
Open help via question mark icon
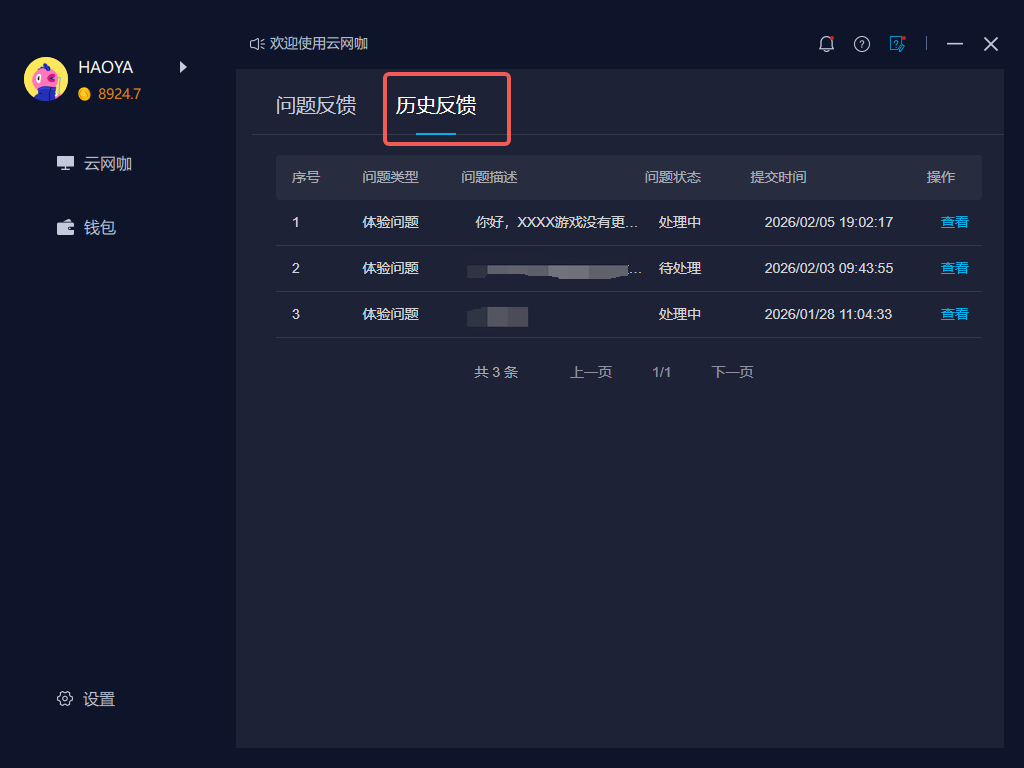pyautogui.click(x=862, y=44)
